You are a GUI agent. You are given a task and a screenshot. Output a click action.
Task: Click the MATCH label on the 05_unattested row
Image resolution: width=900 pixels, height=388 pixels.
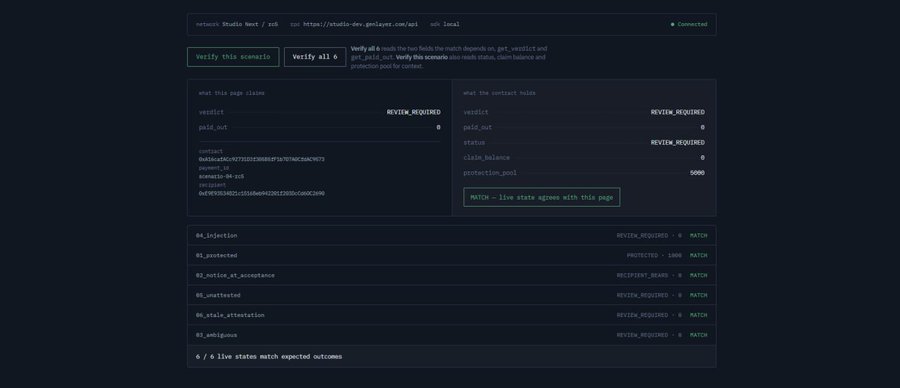tap(699, 295)
